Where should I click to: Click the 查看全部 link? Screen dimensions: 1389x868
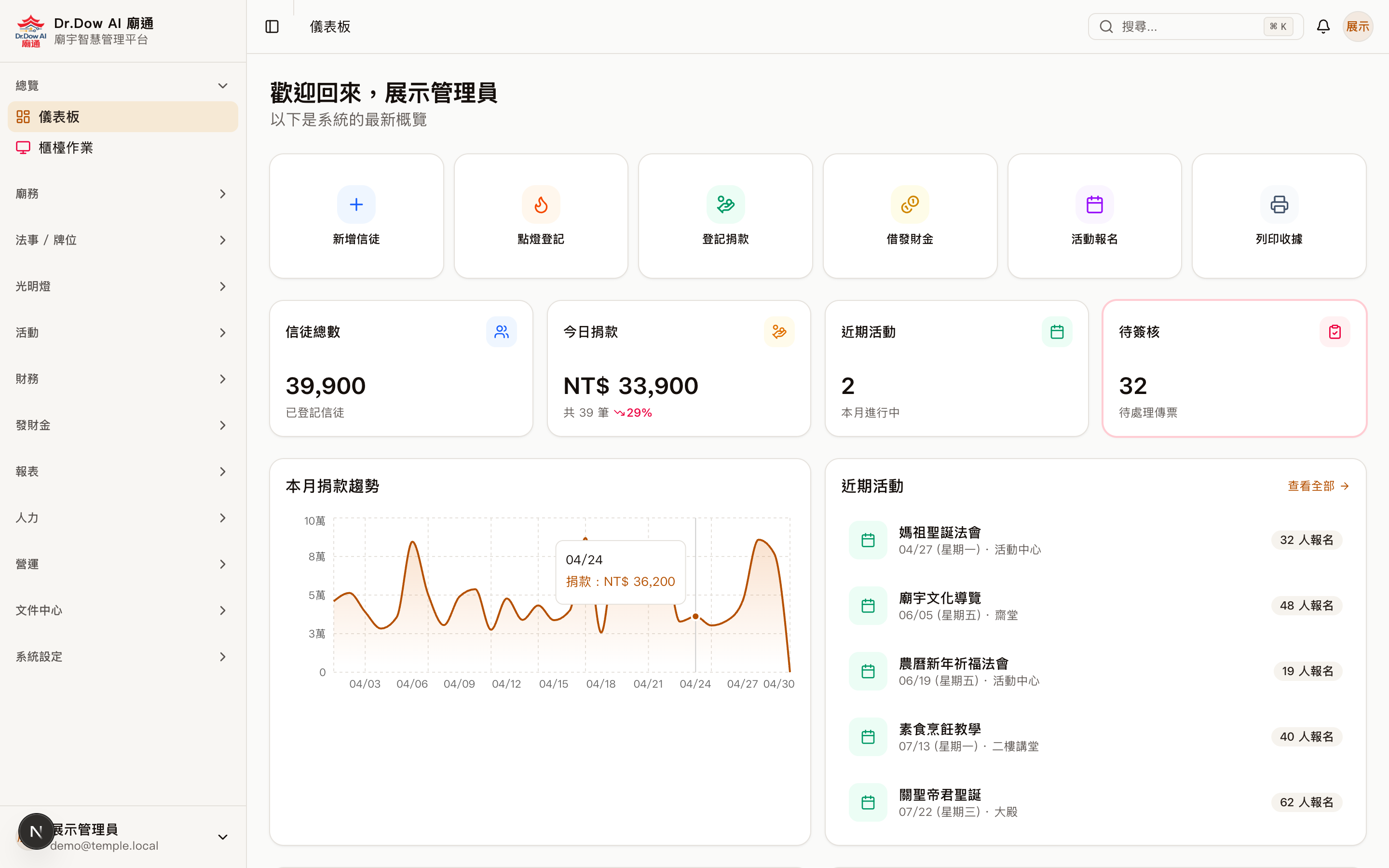pyautogui.click(x=1317, y=486)
